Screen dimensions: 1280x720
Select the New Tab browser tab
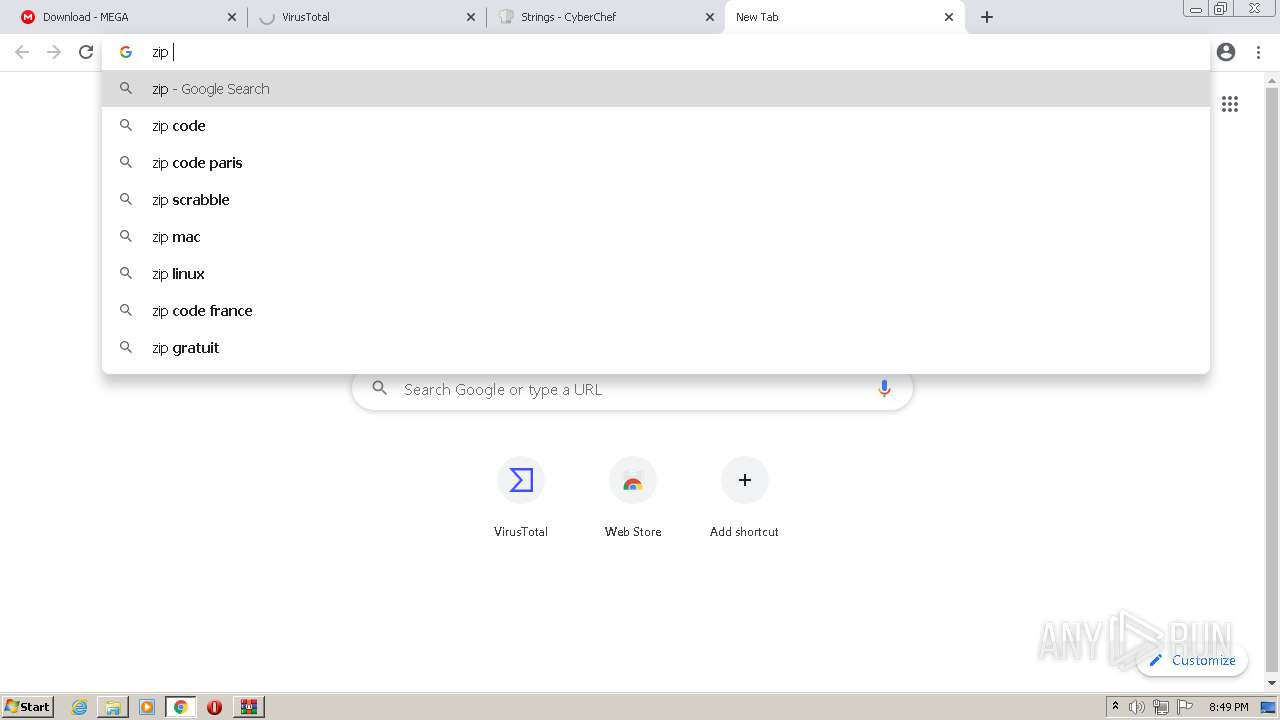click(845, 17)
